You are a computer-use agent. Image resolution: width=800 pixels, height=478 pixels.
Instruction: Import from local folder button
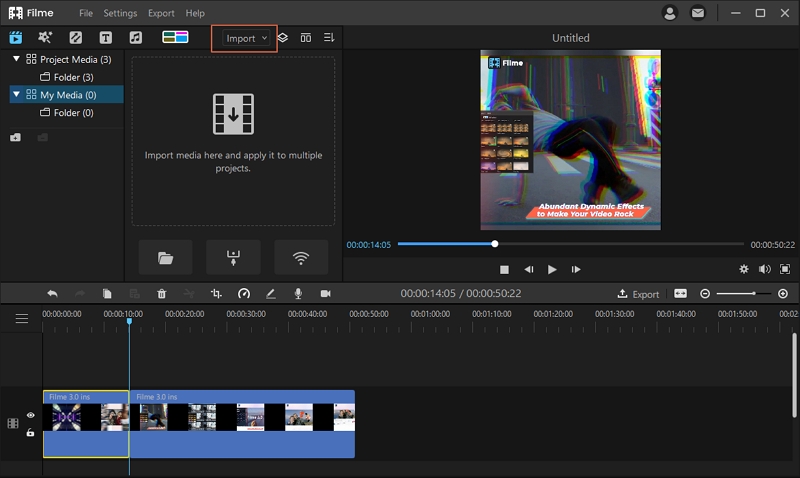tap(165, 258)
